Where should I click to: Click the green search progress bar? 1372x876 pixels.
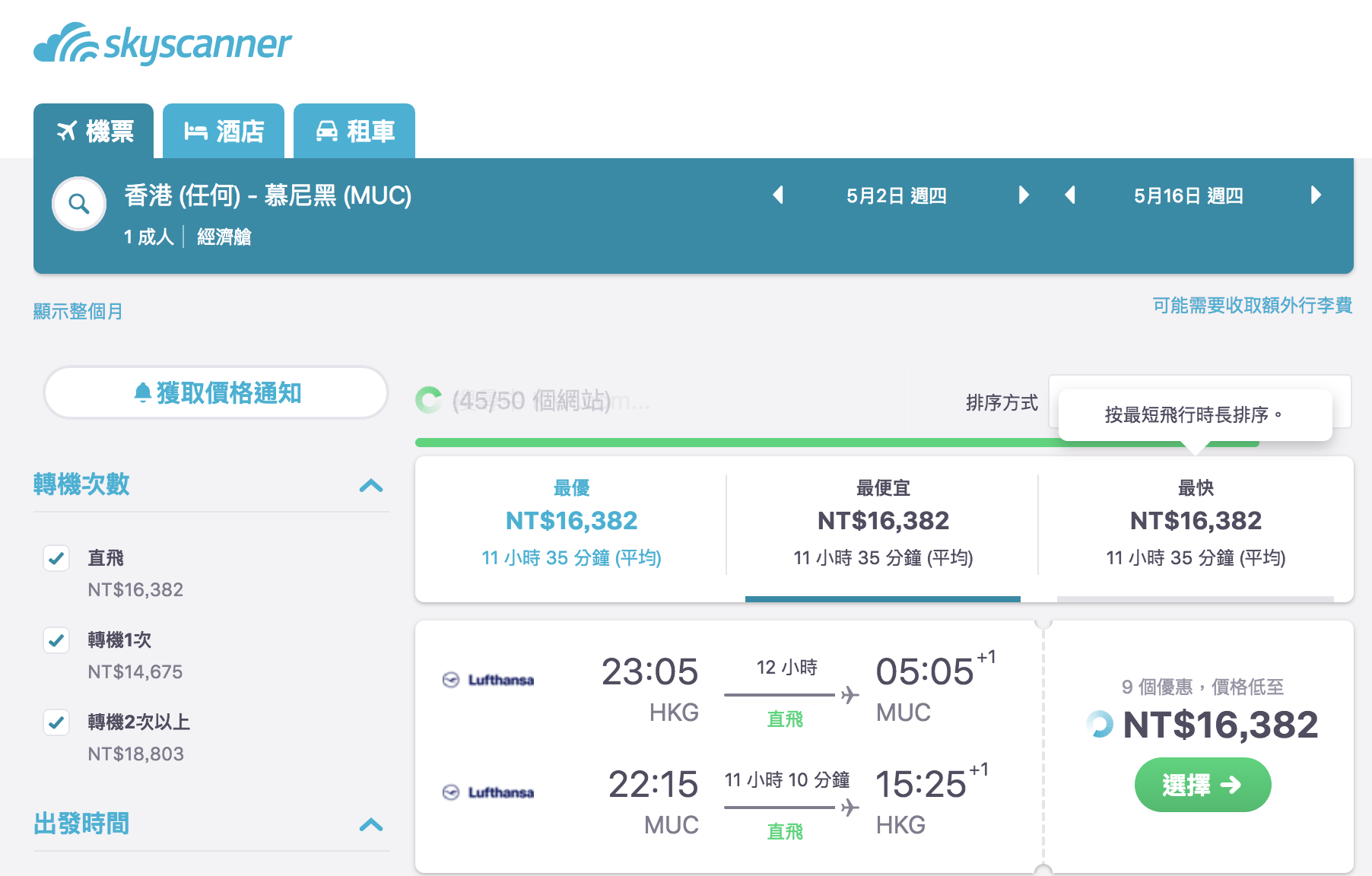pyautogui.click(x=837, y=443)
